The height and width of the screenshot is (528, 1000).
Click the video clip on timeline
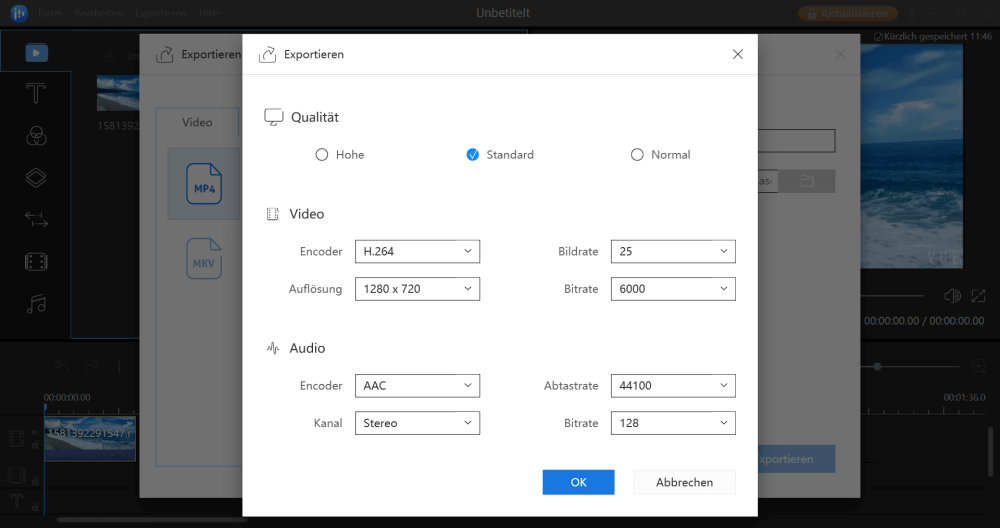pos(90,439)
